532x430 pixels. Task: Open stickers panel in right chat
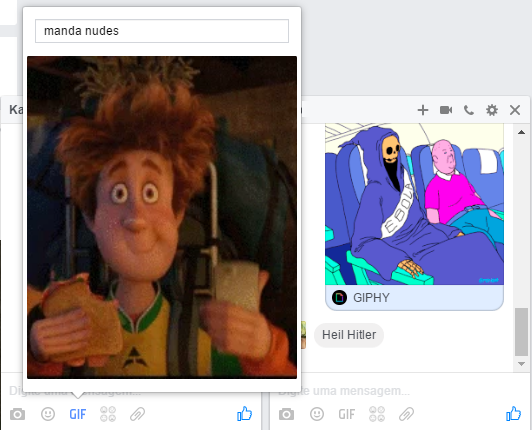(x=377, y=414)
